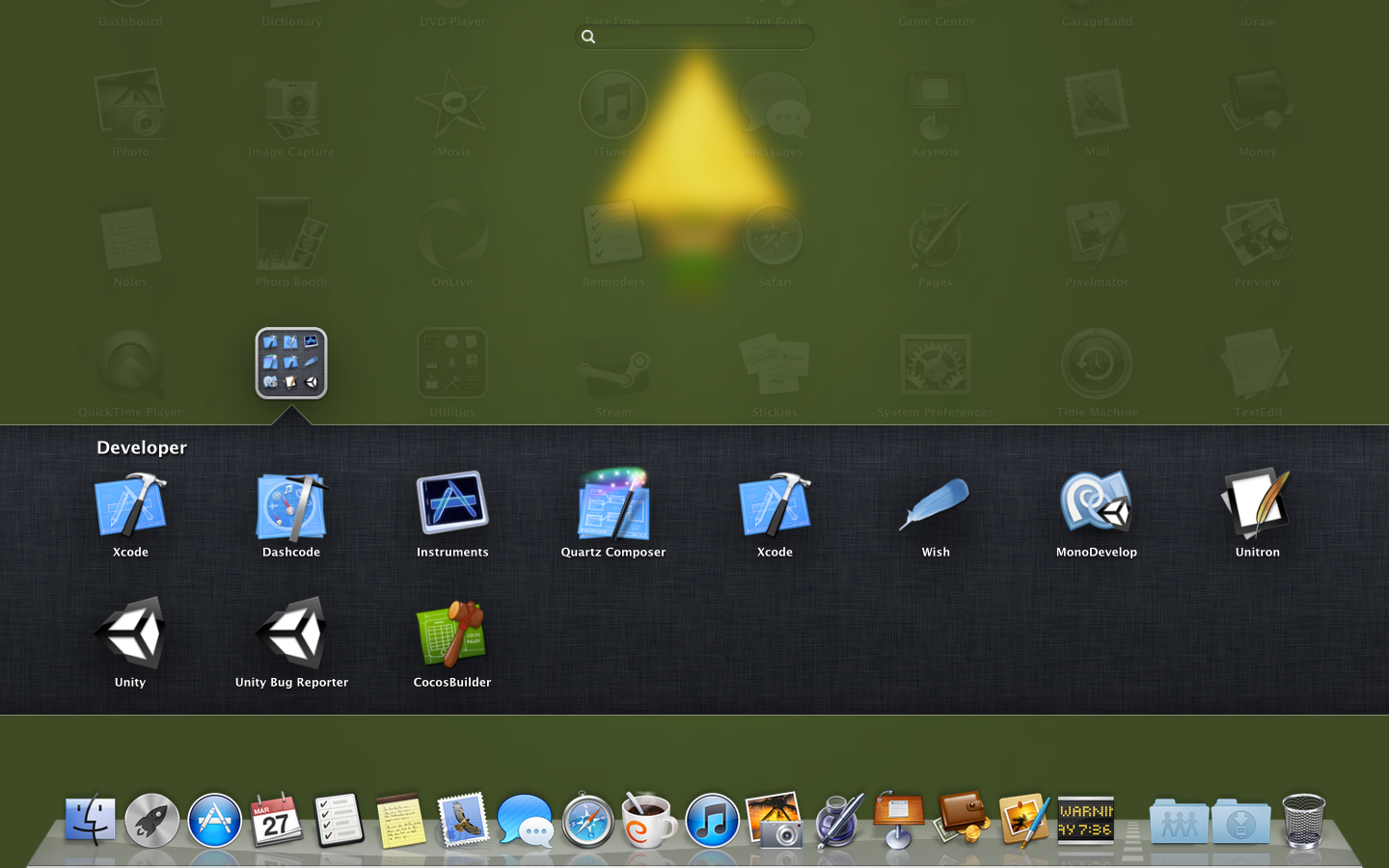1389x868 pixels.
Task: Open Unitron from the Developer folder
Action: coord(1258,503)
